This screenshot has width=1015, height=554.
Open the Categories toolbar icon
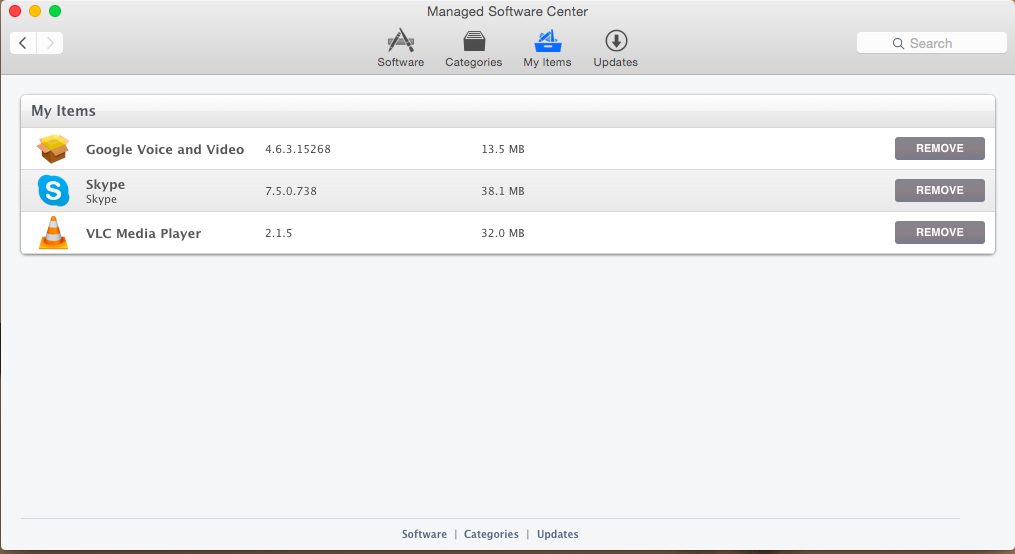pyautogui.click(x=474, y=41)
